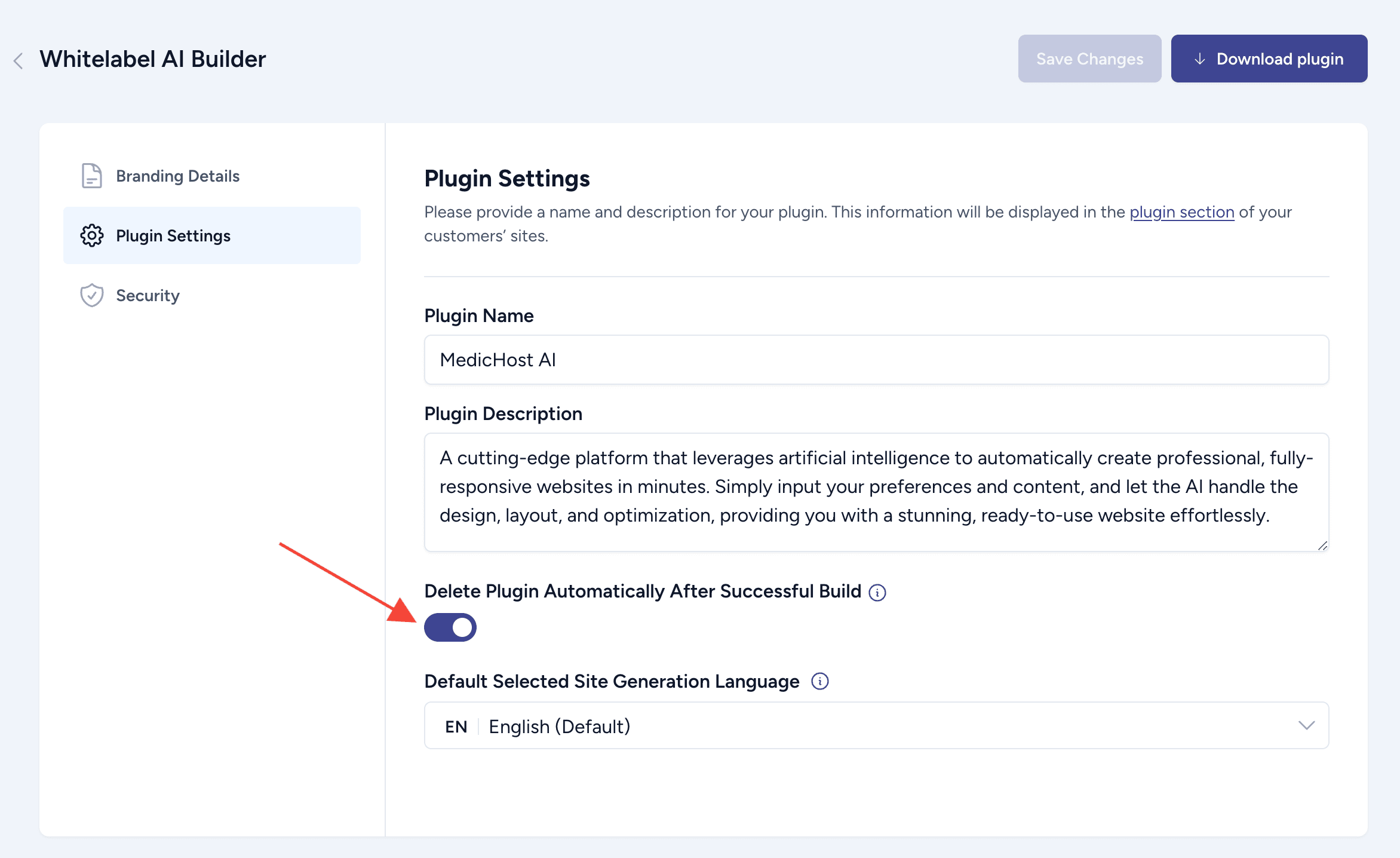This screenshot has width=1400, height=858.
Task: Click the Security shield icon
Action: 92,295
